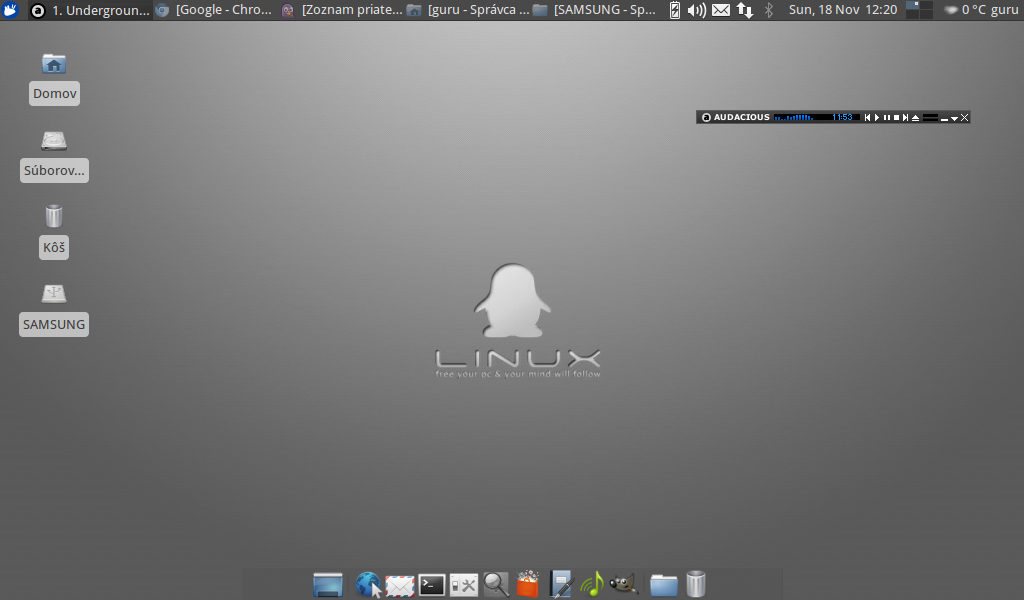Launch the notebook text editor dock icon
1024x600 pixels.
click(561, 584)
